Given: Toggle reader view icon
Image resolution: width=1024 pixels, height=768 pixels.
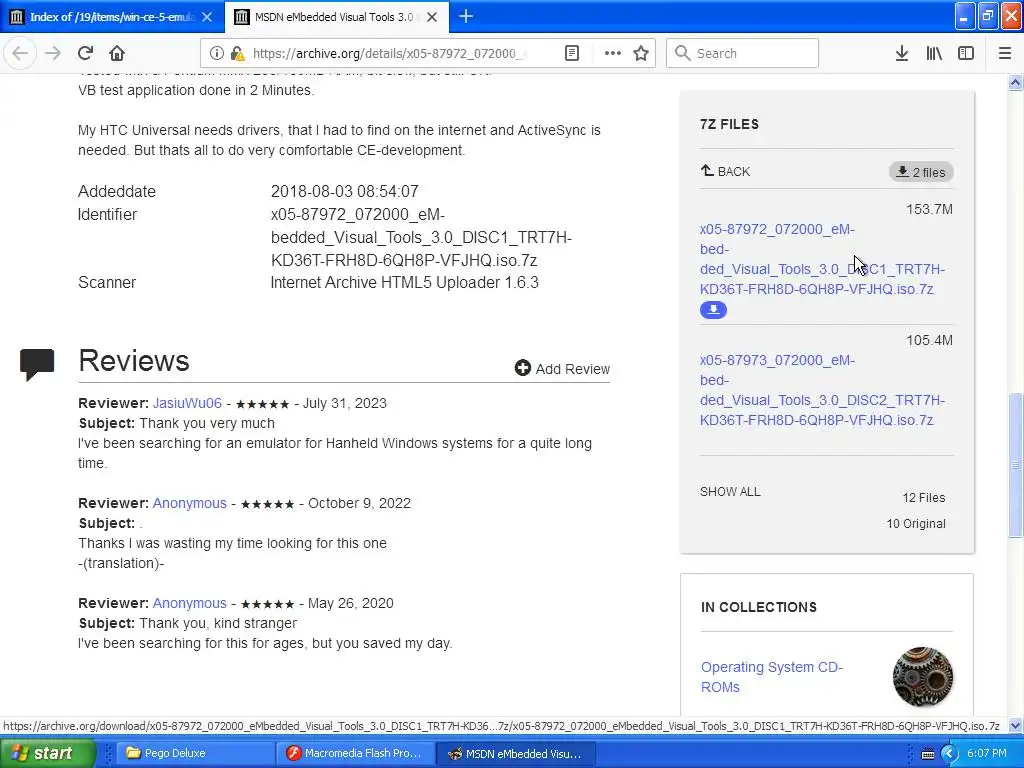Looking at the screenshot, I should (571, 53).
